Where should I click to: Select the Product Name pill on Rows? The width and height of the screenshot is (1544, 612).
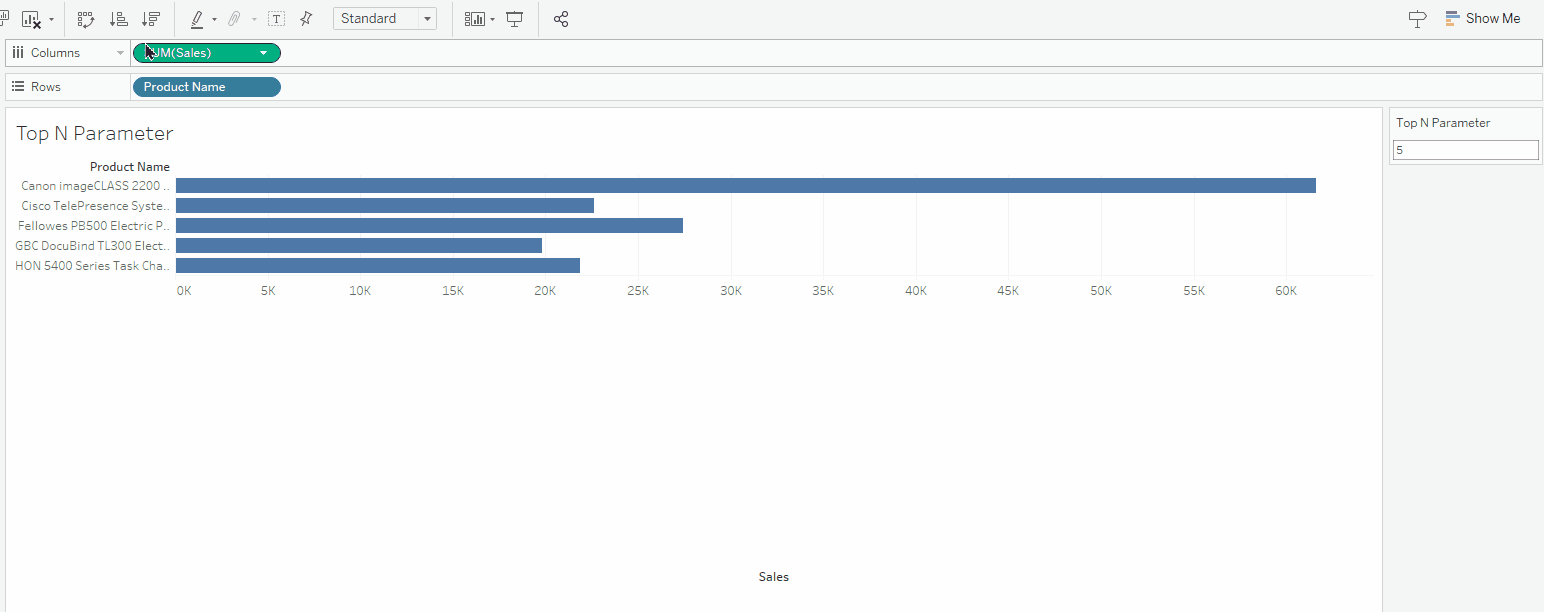[x=207, y=87]
